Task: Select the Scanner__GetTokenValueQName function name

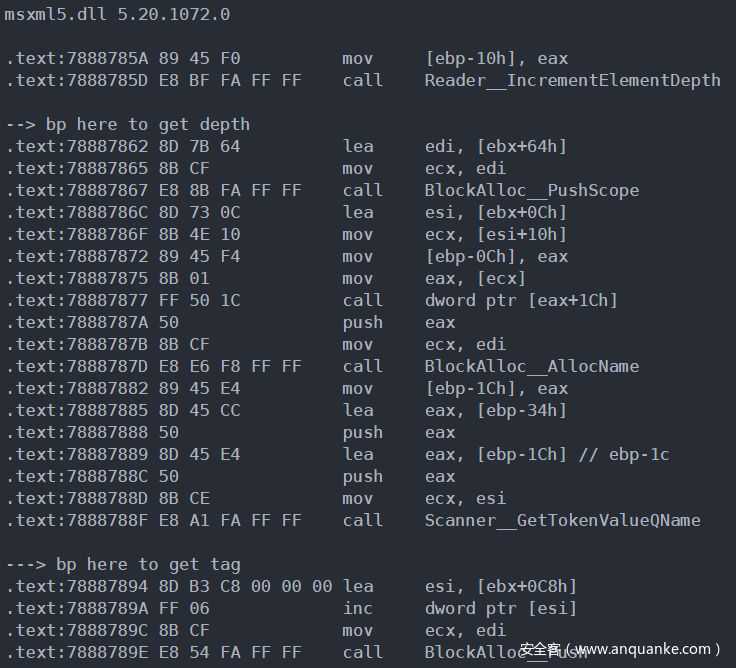Action: click(562, 520)
